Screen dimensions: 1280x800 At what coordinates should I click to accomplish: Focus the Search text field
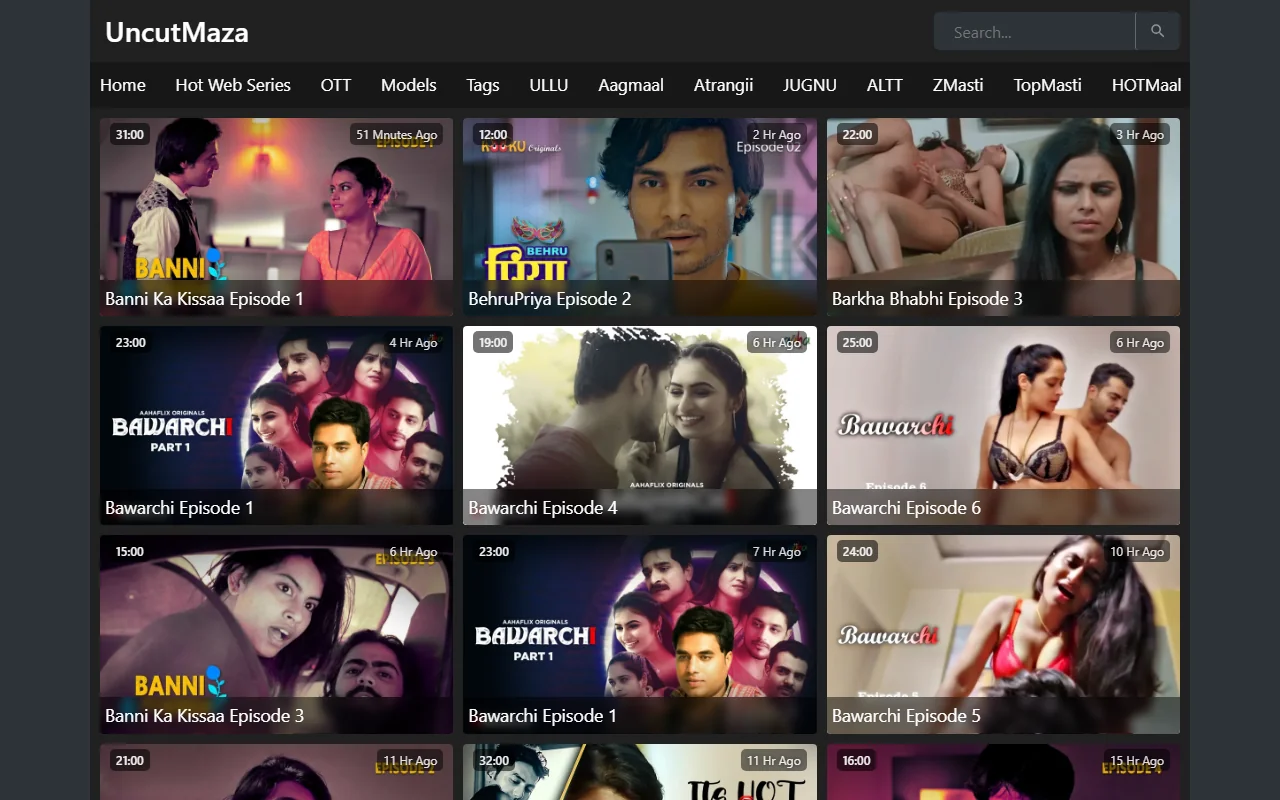tap(1034, 32)
